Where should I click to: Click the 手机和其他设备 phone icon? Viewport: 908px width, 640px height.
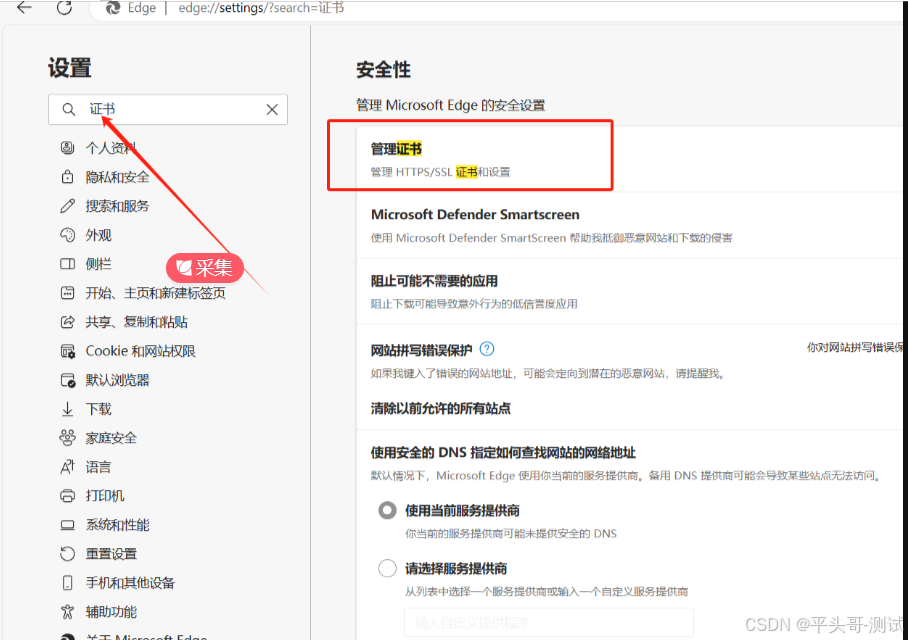coord(67,583)
